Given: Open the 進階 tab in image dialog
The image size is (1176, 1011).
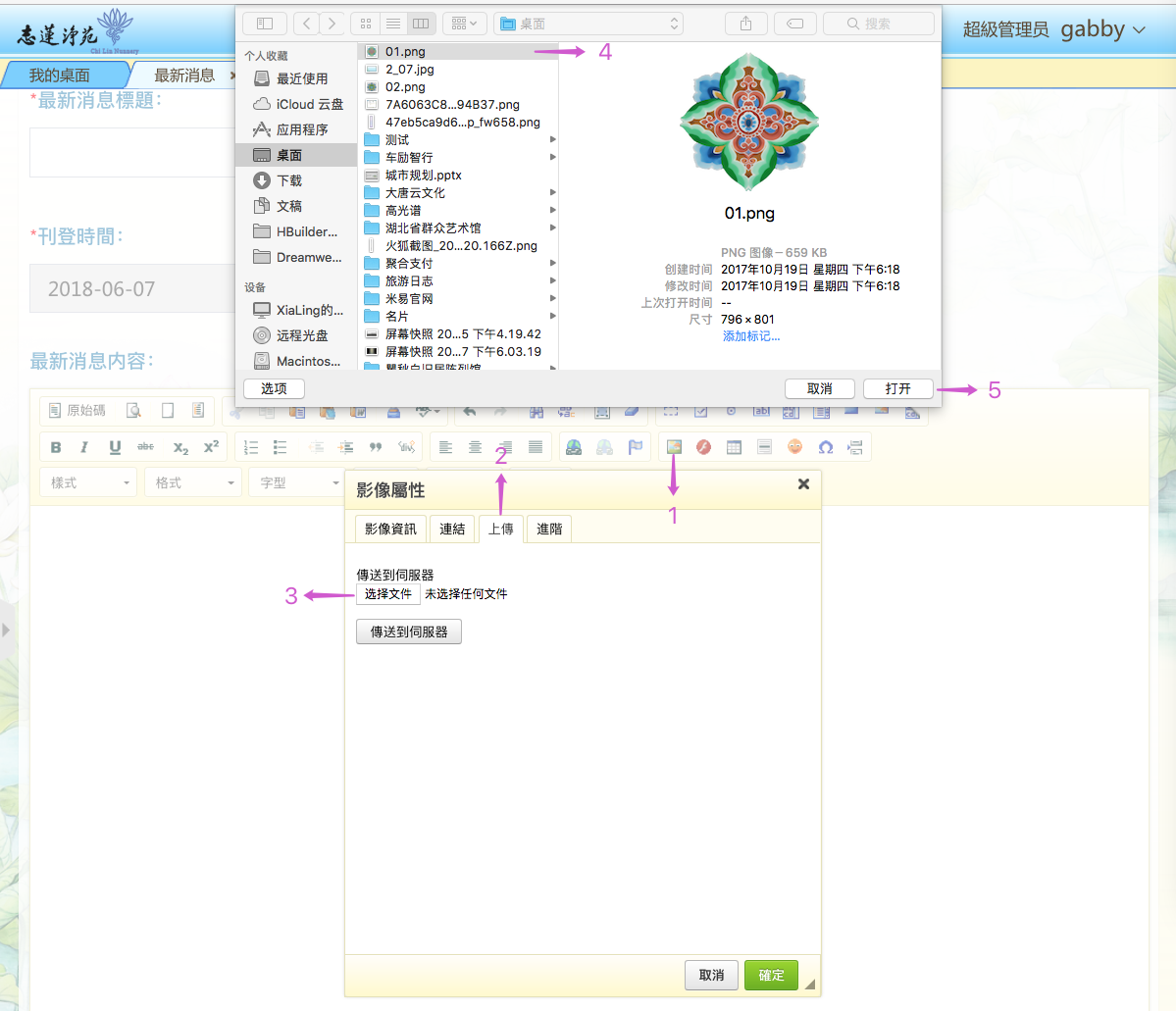Looking at the screenshot, I should tap(549, 529).
